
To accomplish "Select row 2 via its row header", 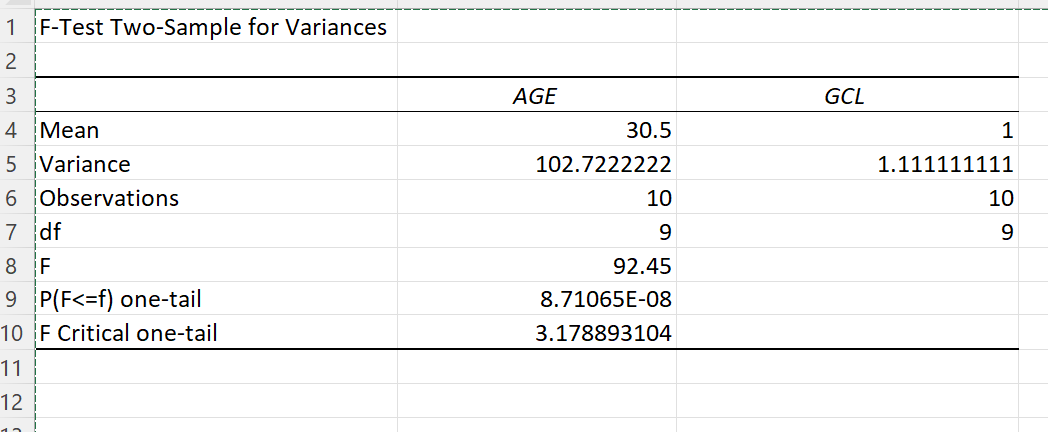I will click(17, 61).
